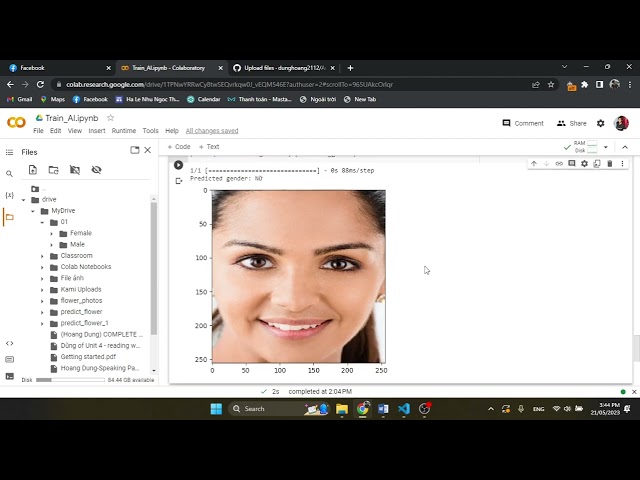Viewport: 640px width, 480px height.
Task: Open the terminal icon in sidebar
Action: pyautogui.click(x=9, y=376)
